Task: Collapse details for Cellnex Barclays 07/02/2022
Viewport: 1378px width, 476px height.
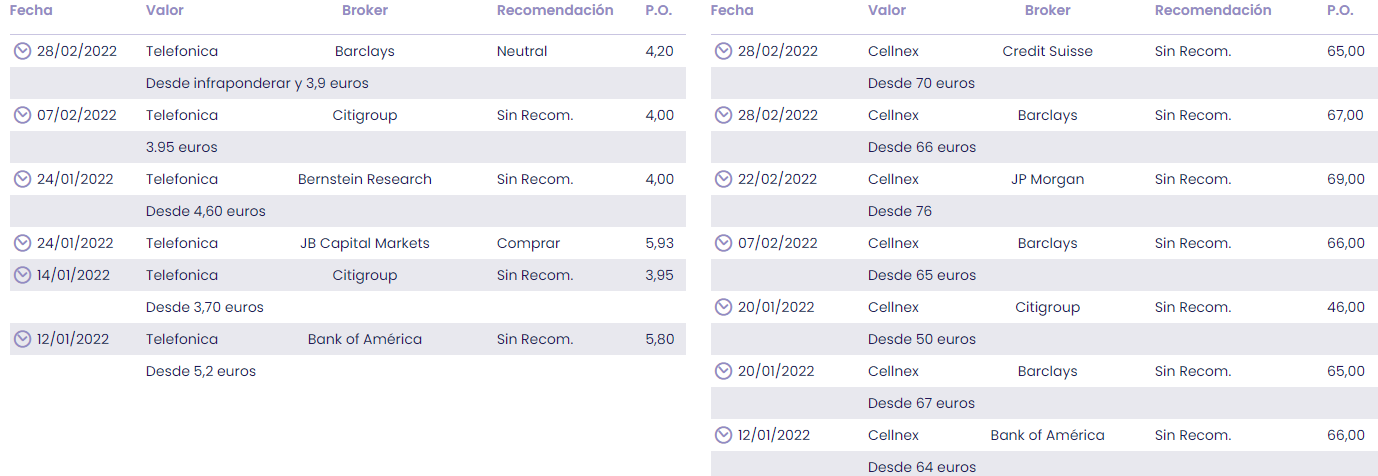Action: 724,243
